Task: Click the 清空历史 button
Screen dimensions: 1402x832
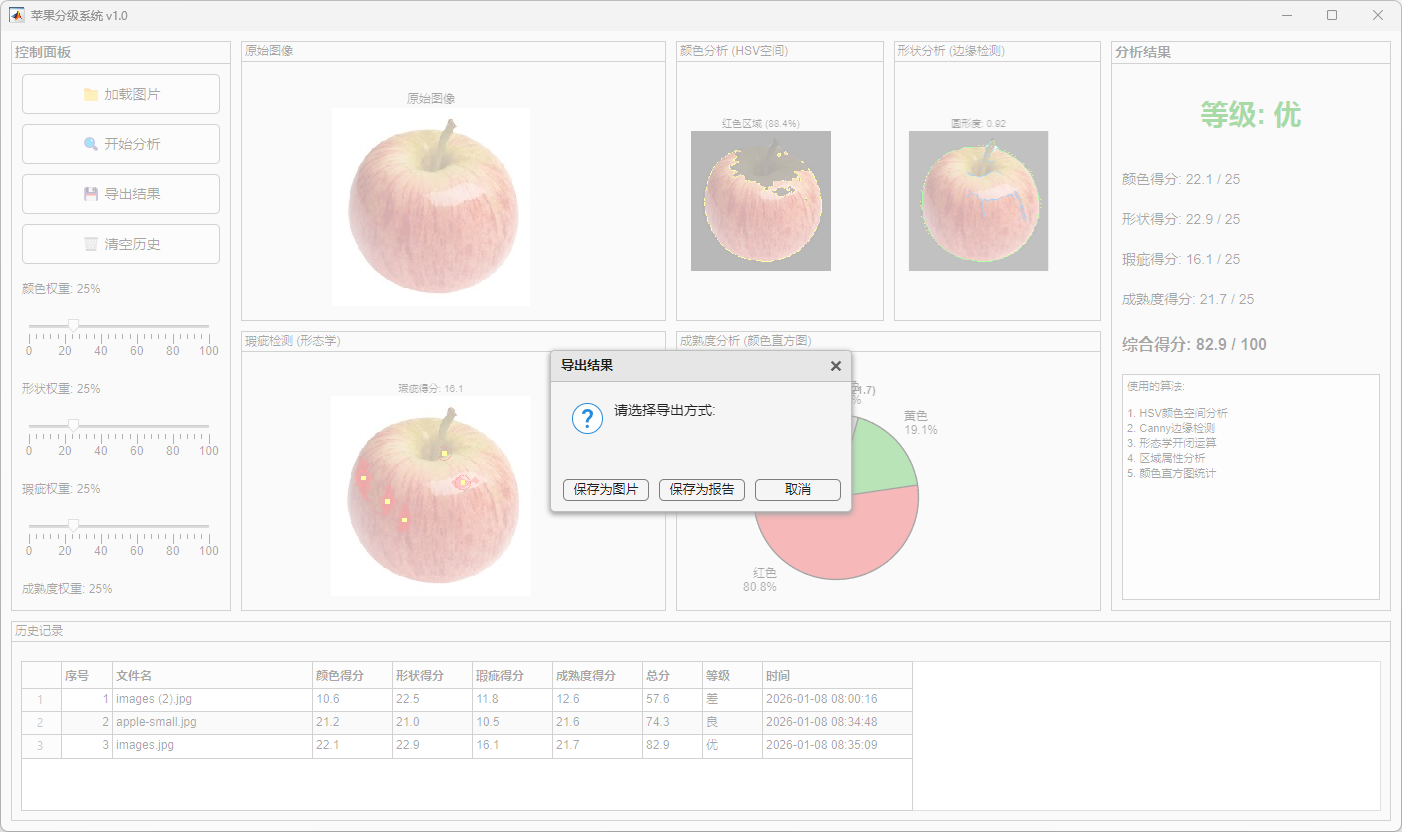Action: [121, 244]
